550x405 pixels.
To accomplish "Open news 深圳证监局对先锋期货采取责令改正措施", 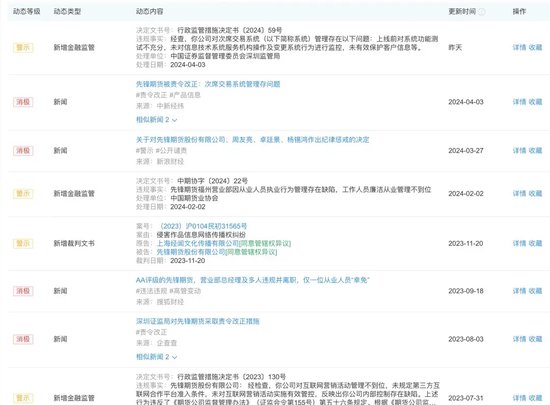I will click(x=197, y=321).
